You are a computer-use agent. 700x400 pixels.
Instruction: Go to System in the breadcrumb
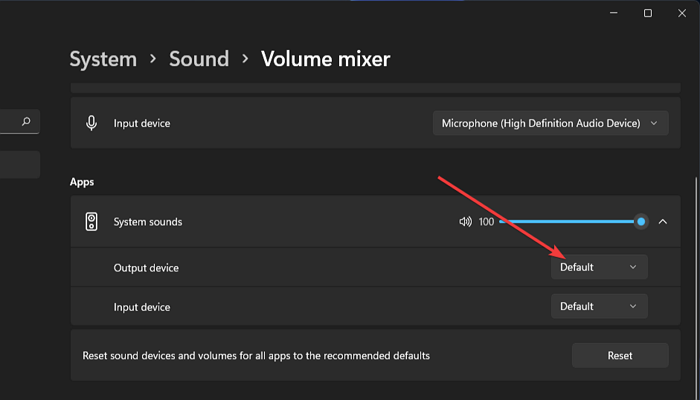tap(103, 59)
